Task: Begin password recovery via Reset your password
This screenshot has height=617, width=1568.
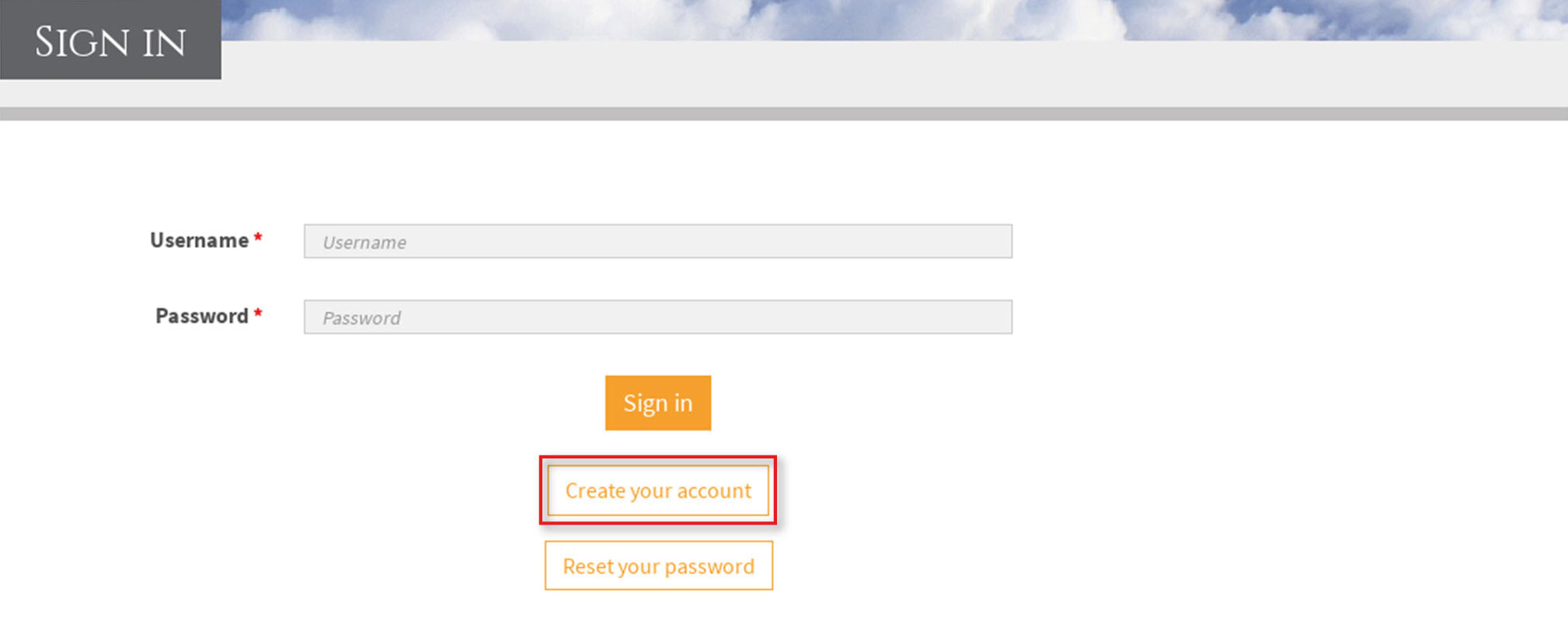Action: click(658, 566)
